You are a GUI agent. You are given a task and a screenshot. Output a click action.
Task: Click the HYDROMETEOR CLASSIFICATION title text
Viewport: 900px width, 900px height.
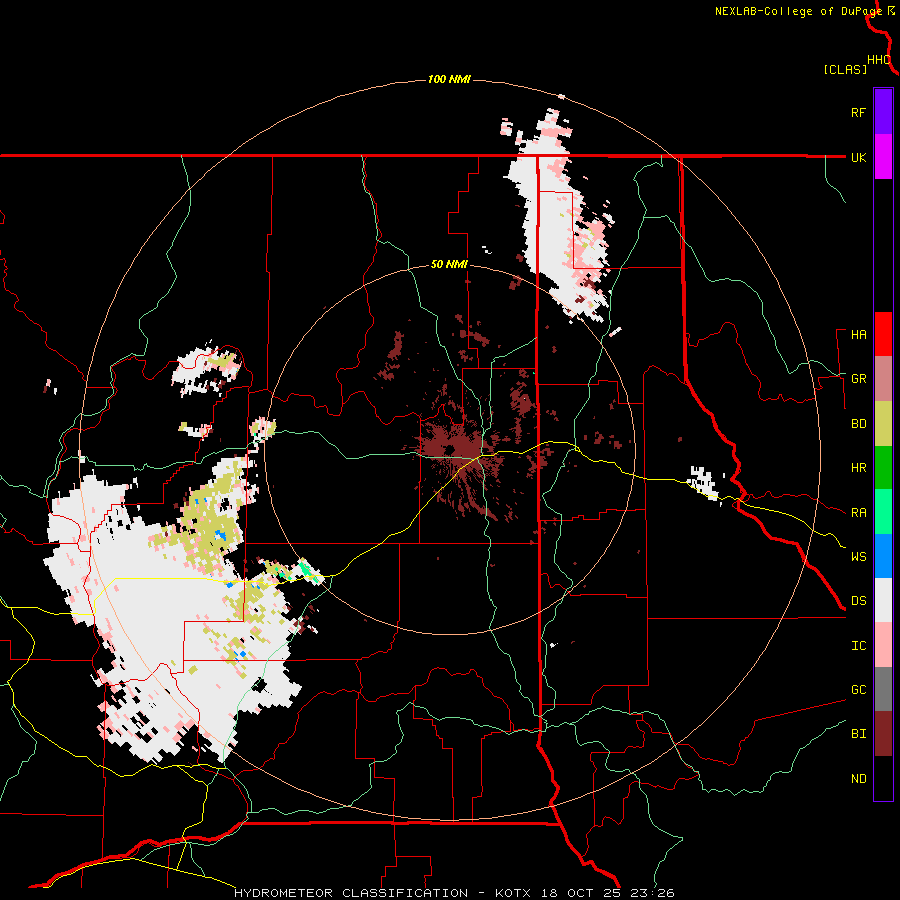point(351,893)
